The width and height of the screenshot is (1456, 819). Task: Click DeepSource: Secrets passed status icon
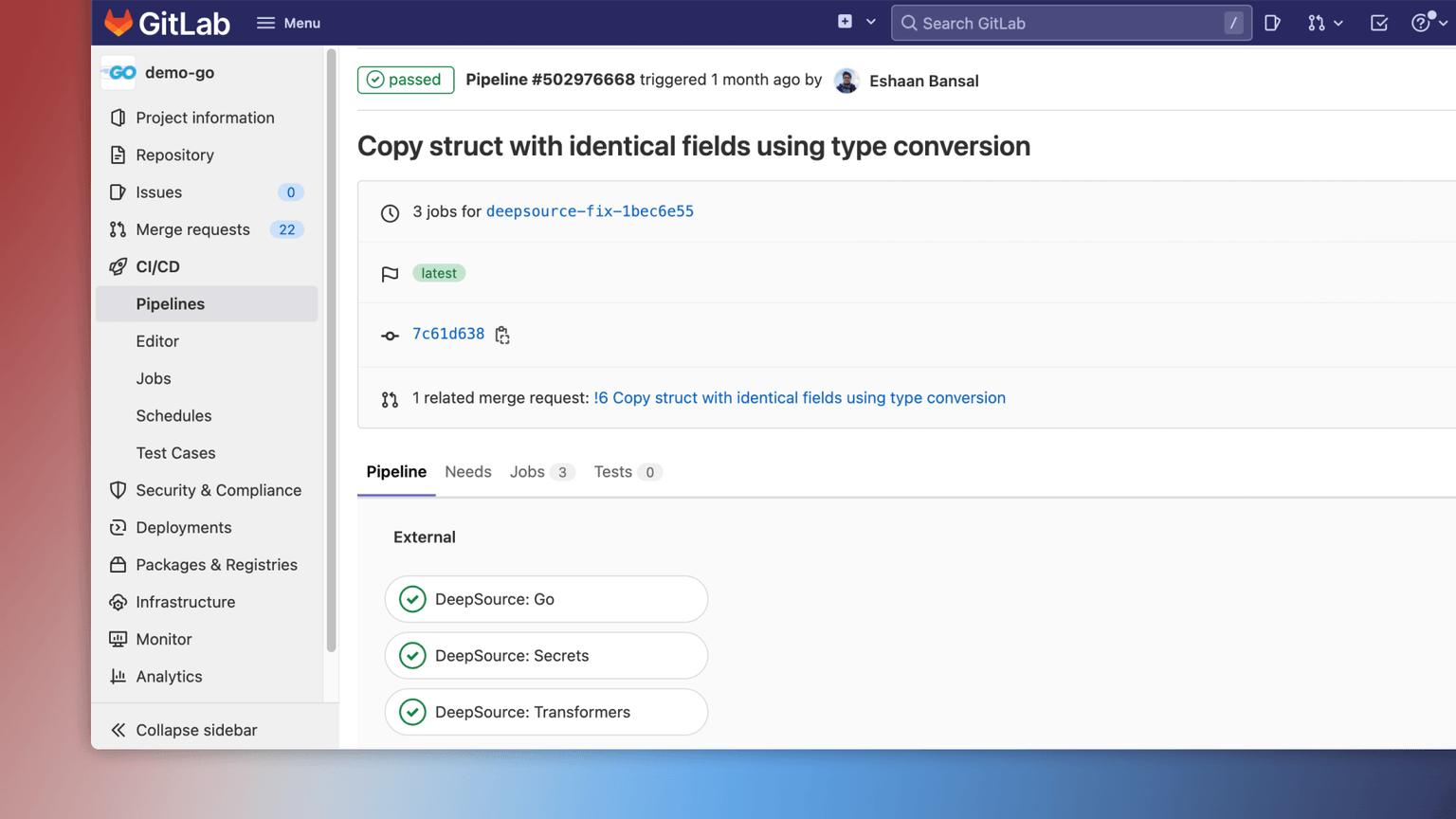pyautogui.click(x=412, y=656)
